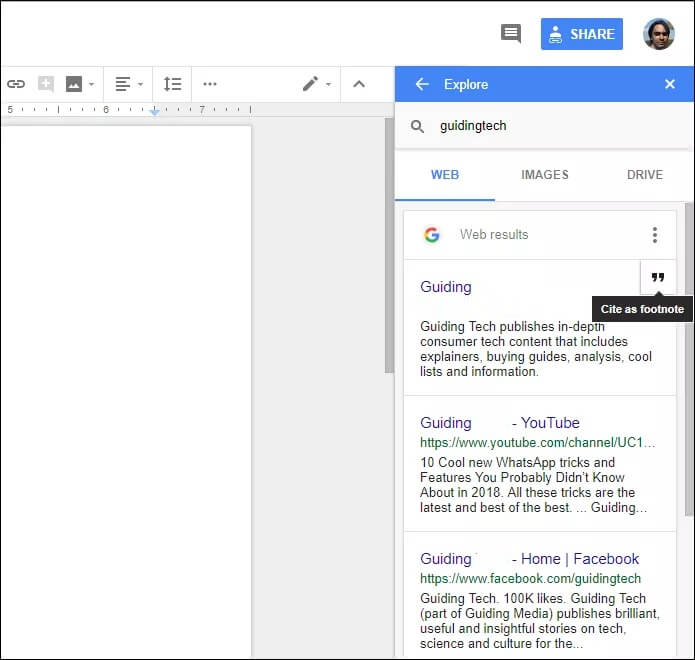Click the text align icon
This screenshot has height=660, width=695.
123,84
